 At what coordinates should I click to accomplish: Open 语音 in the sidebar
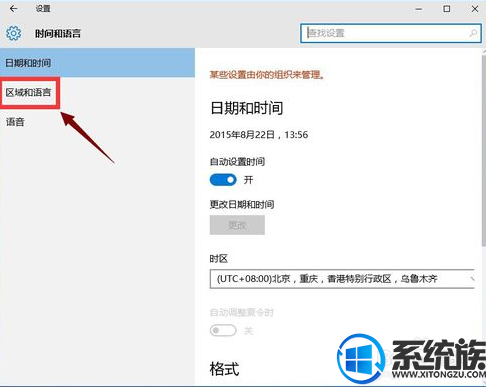click(x=15, y=122)
